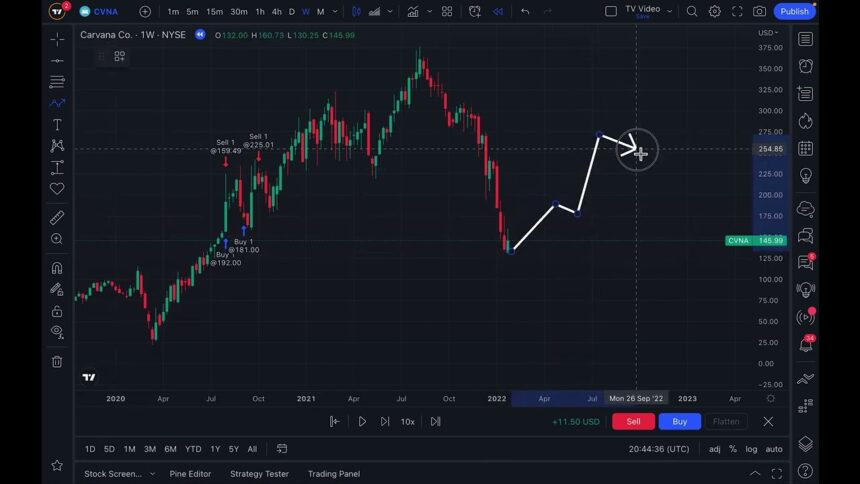Expand the timeframe dropdown arrow
Screen dimensions: 860x484
pyautogui.click(x=335, y=12)
